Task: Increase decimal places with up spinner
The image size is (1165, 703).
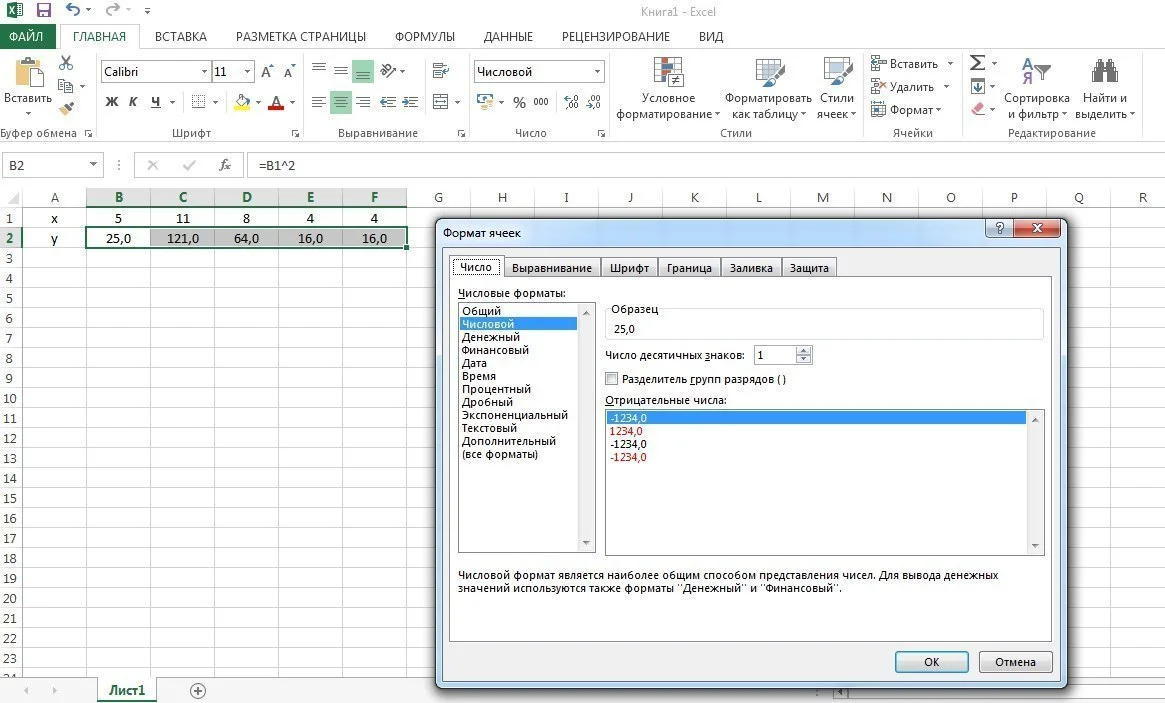Action: [804, 351]
